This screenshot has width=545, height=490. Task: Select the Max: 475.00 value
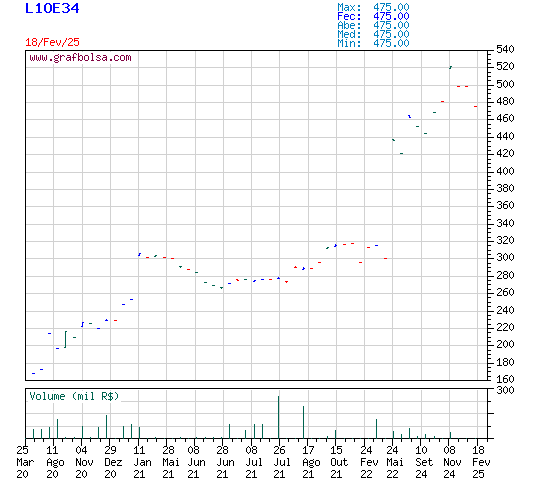click(x=373, y=7)
